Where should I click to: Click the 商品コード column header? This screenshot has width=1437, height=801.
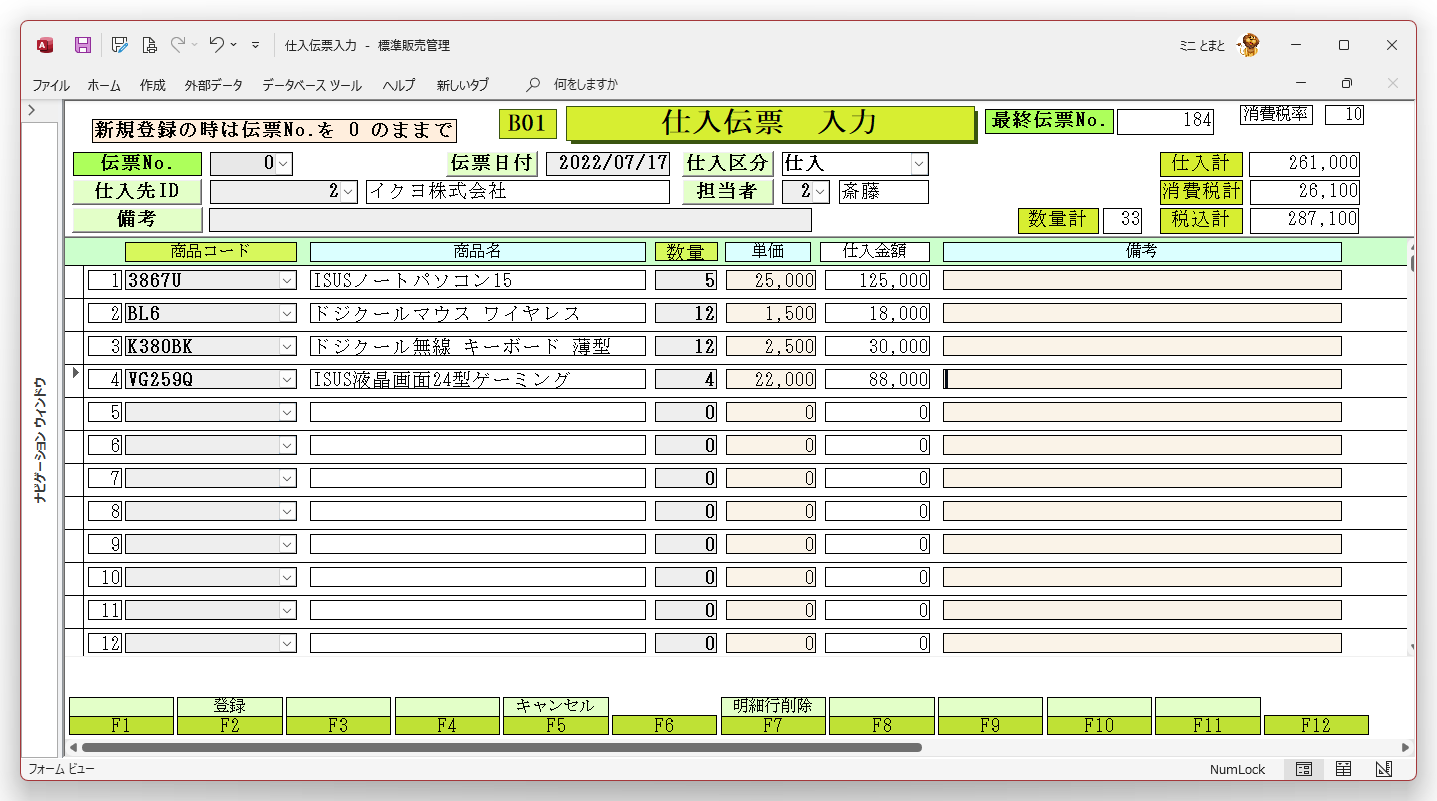point(211,252)
